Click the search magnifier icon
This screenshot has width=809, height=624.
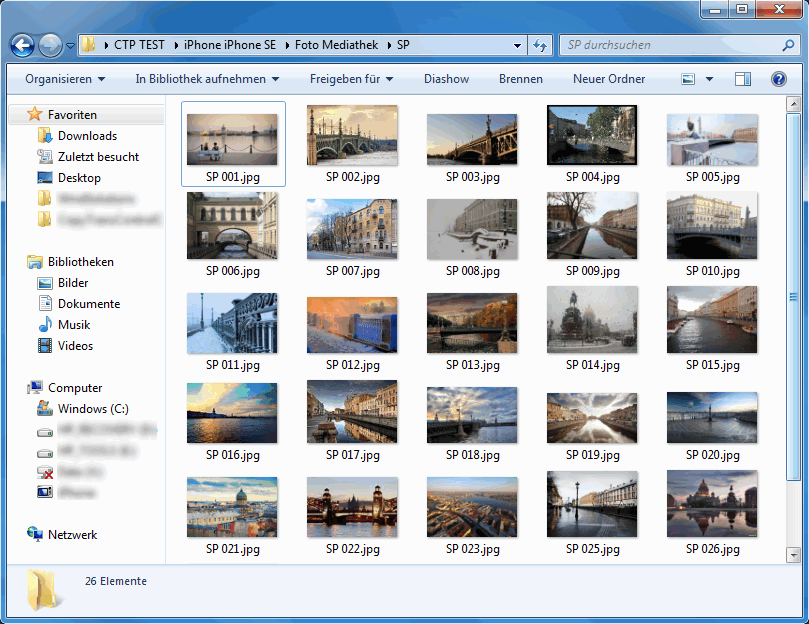point(789,45)
